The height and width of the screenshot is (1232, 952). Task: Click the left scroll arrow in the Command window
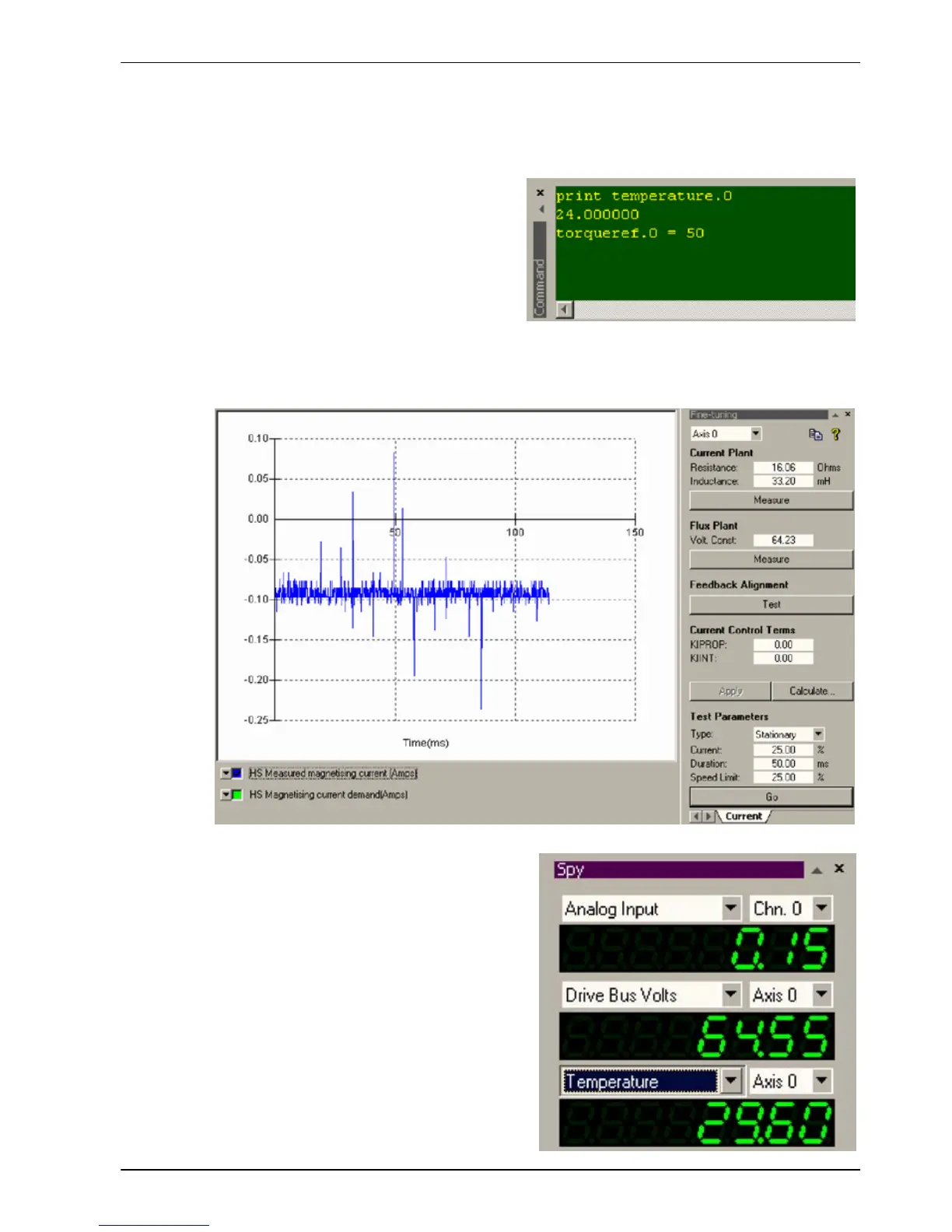pos(565,310)
